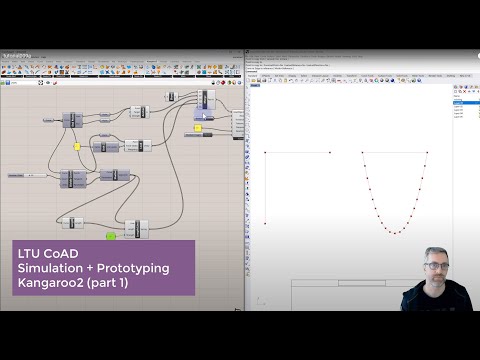Toggle Grasshopper red shaded preview icon

point(223,83)
